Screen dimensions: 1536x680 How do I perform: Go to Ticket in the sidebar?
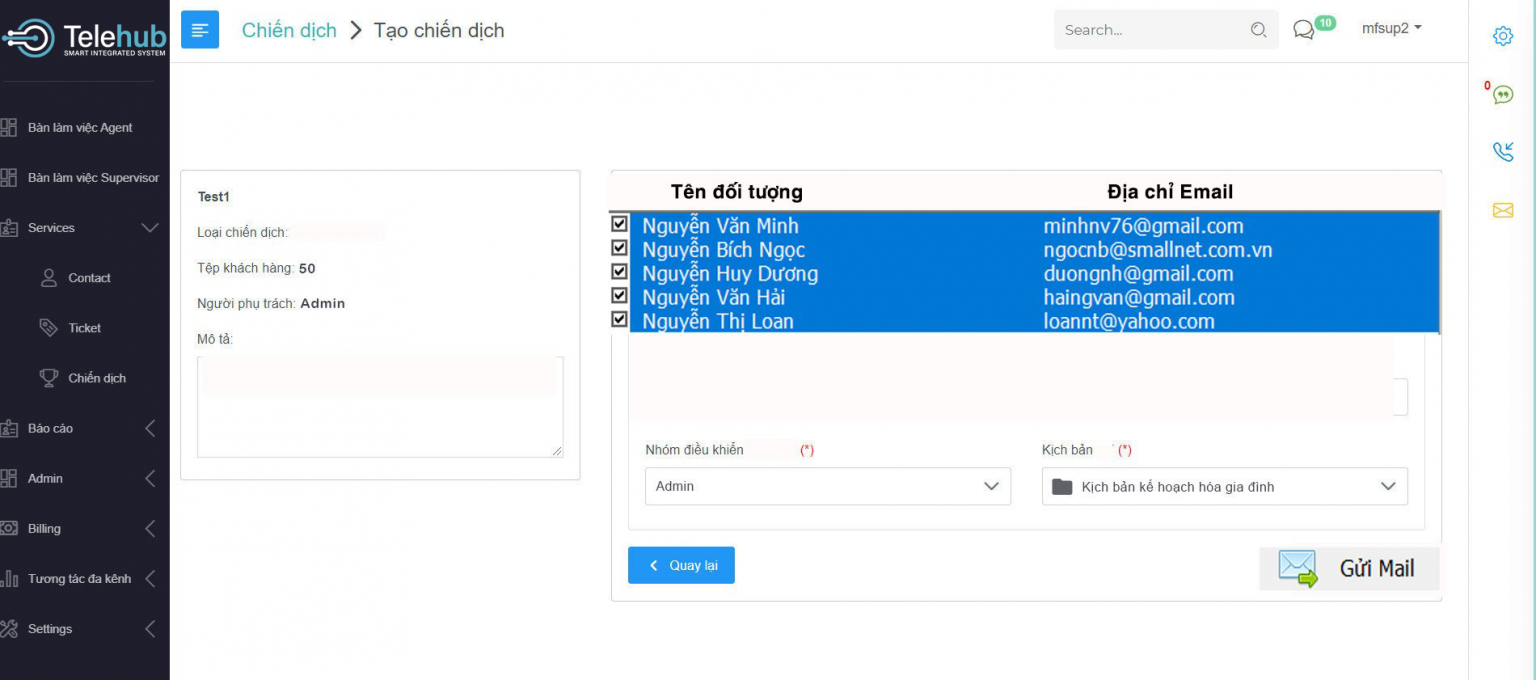coord(84,328)
